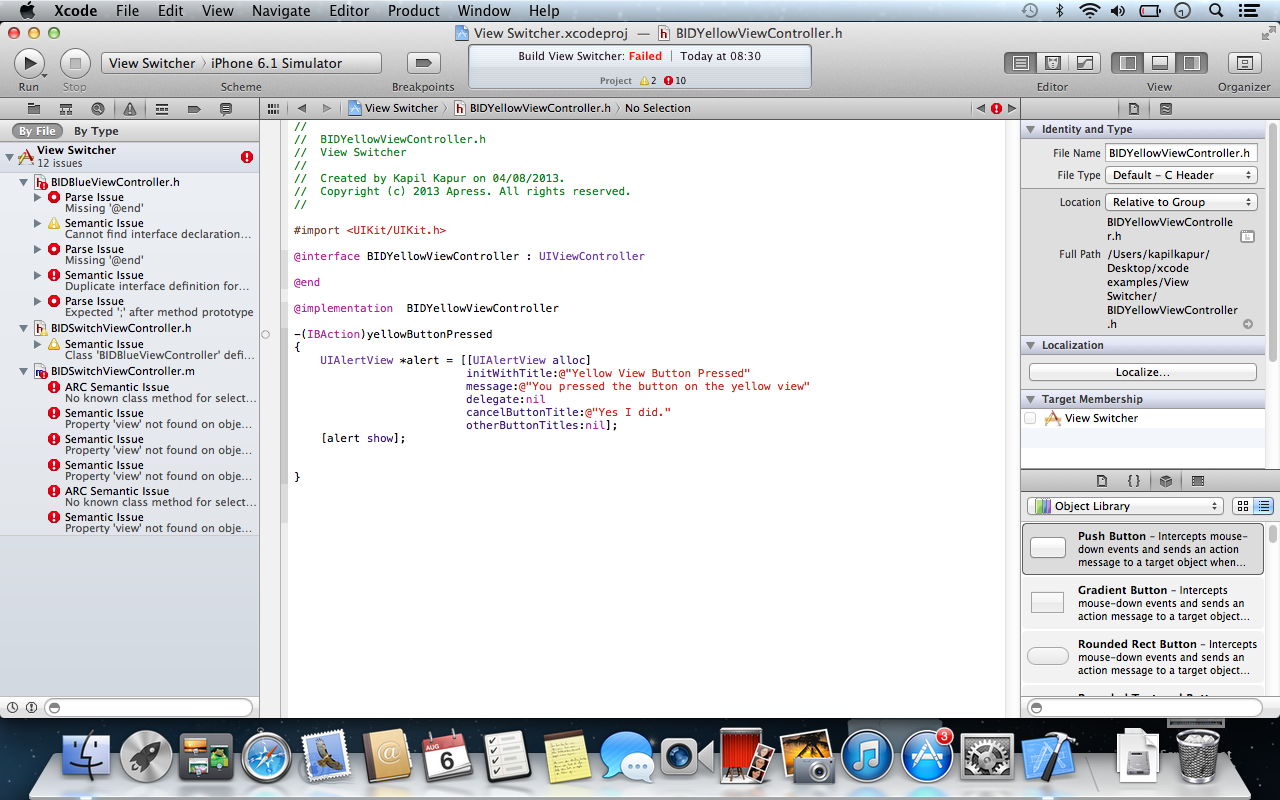Toggle the Navigator pane view button
The image size is (1280, 800).
pos(1128,63)
